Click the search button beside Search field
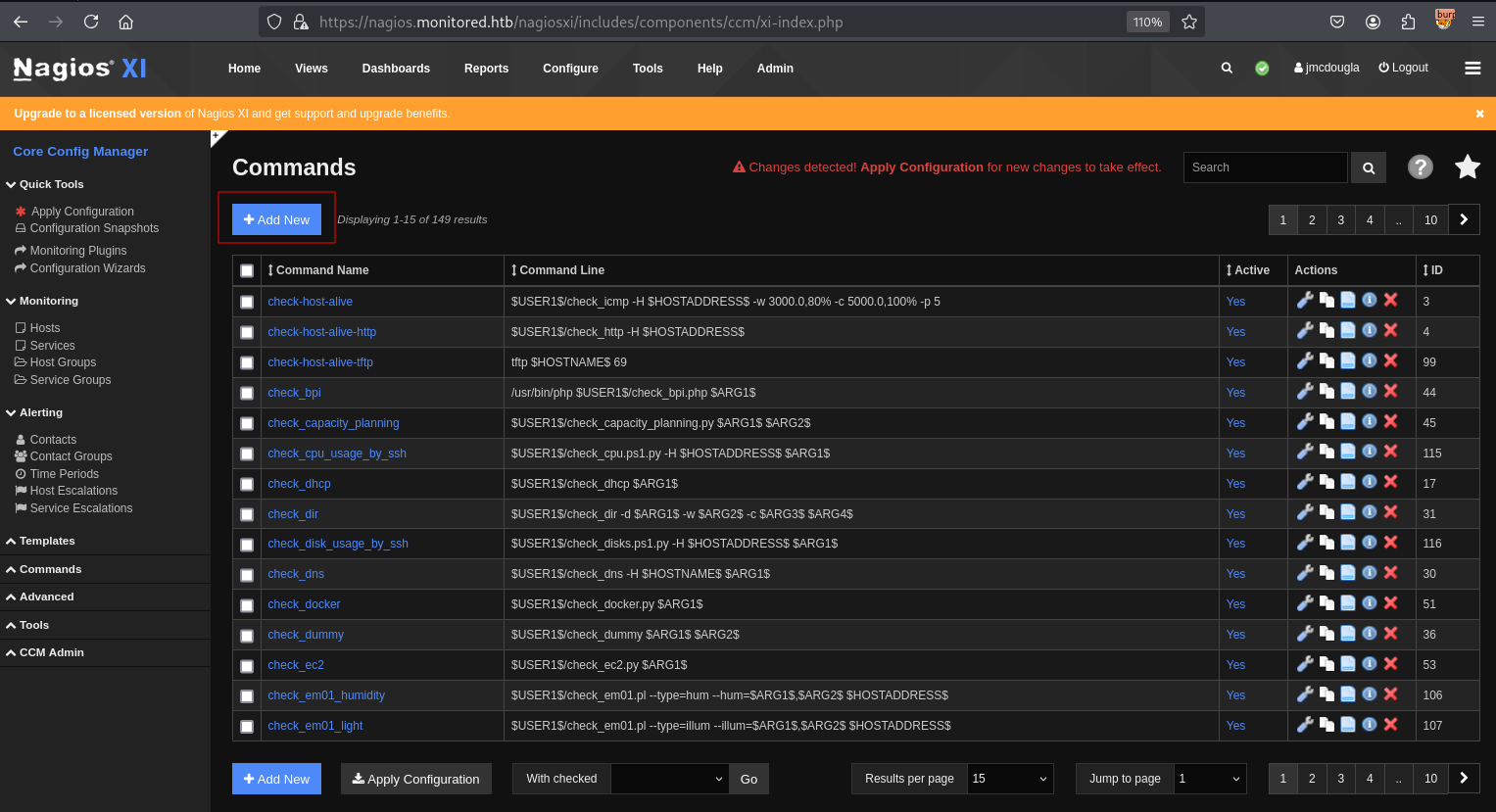The width and height of the screenshot is (1496, 812). click(x=1369, y=167)
